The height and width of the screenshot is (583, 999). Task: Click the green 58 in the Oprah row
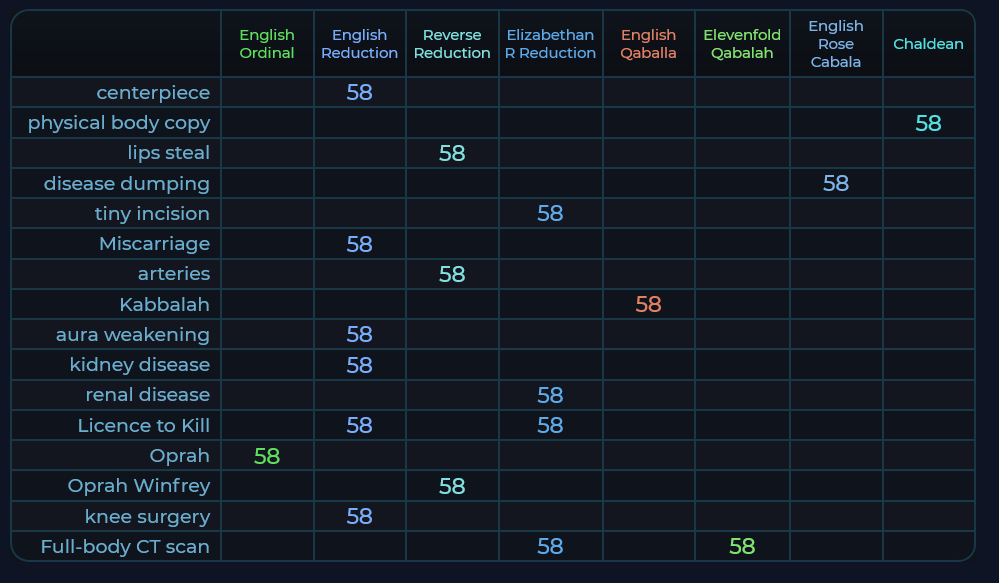click(267, 456)
